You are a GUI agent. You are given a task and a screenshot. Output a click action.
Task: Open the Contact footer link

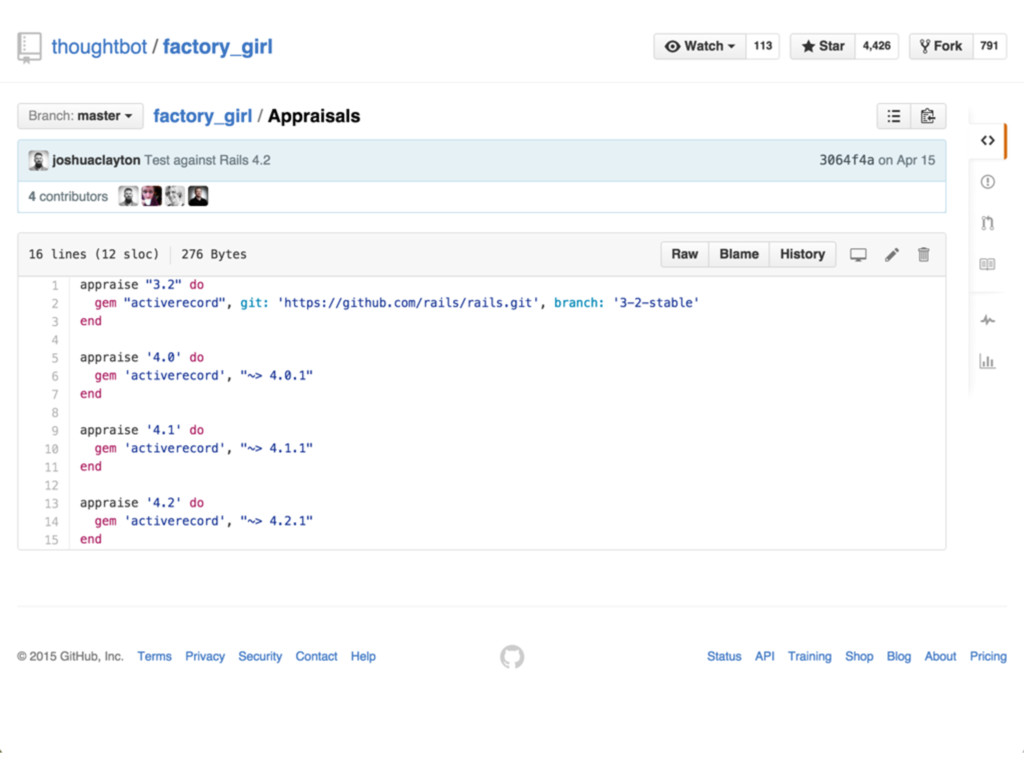point(316,656)
